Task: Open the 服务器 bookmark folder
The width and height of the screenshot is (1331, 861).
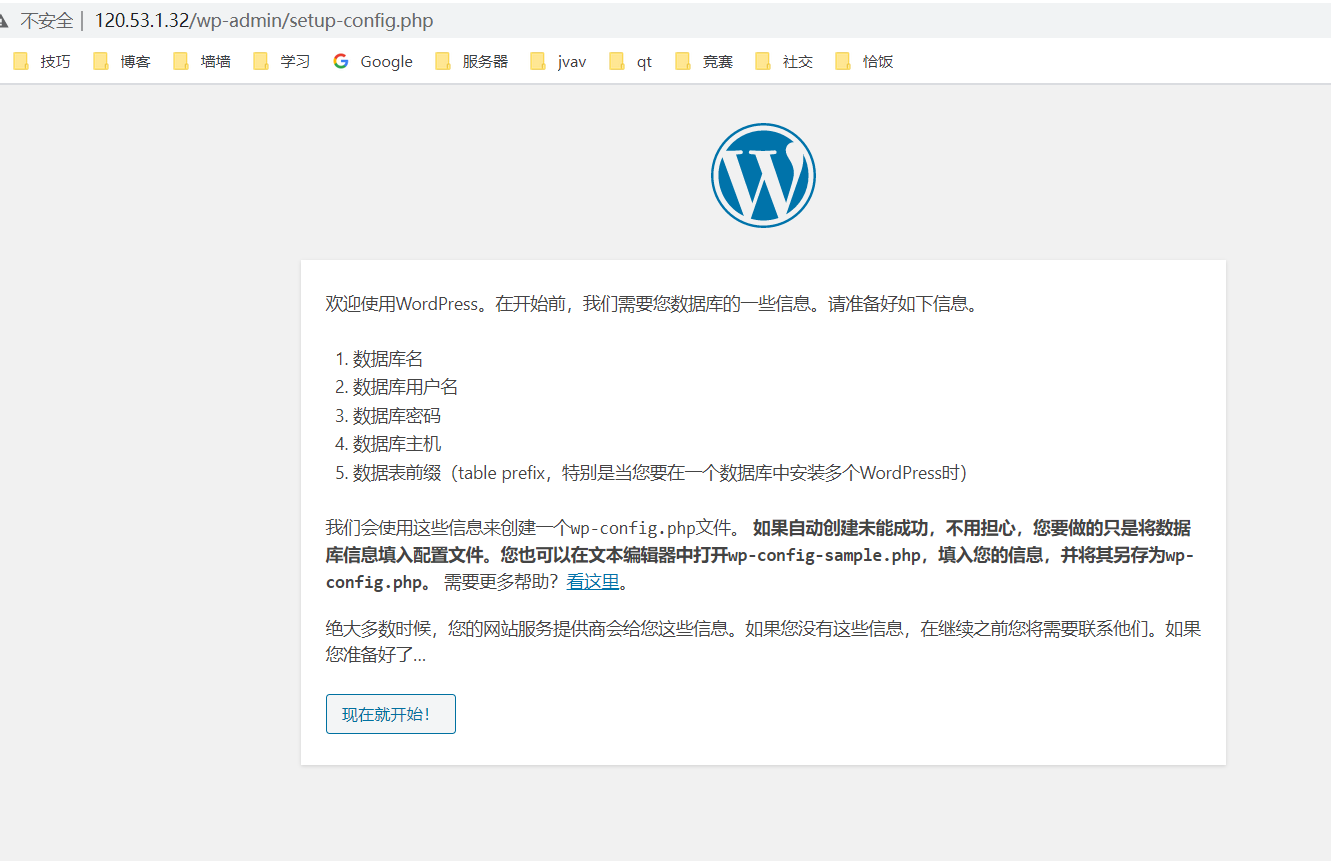Action: click(472, 61)
